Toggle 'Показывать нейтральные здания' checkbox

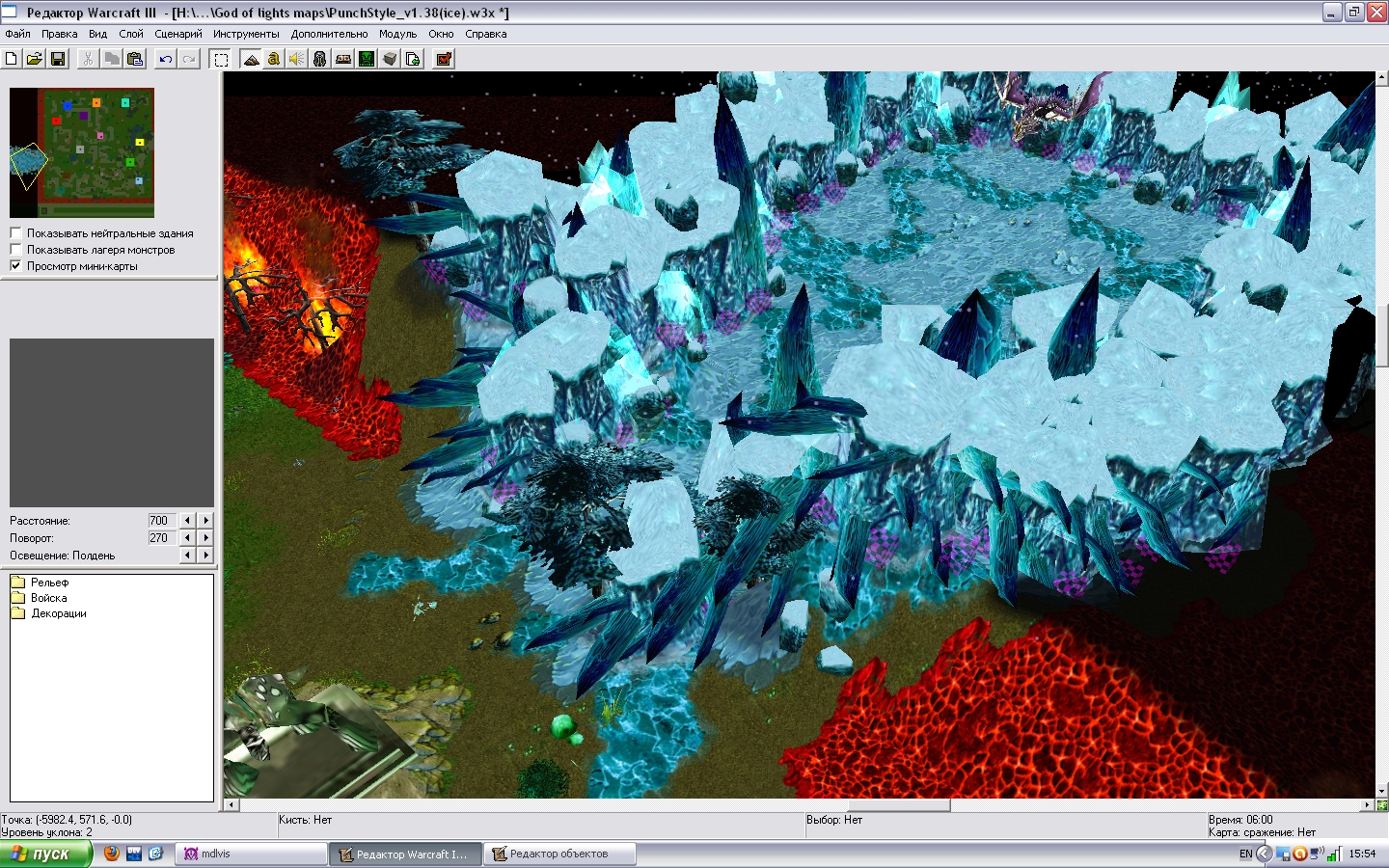pyautogui.click(x=15, y=233)
